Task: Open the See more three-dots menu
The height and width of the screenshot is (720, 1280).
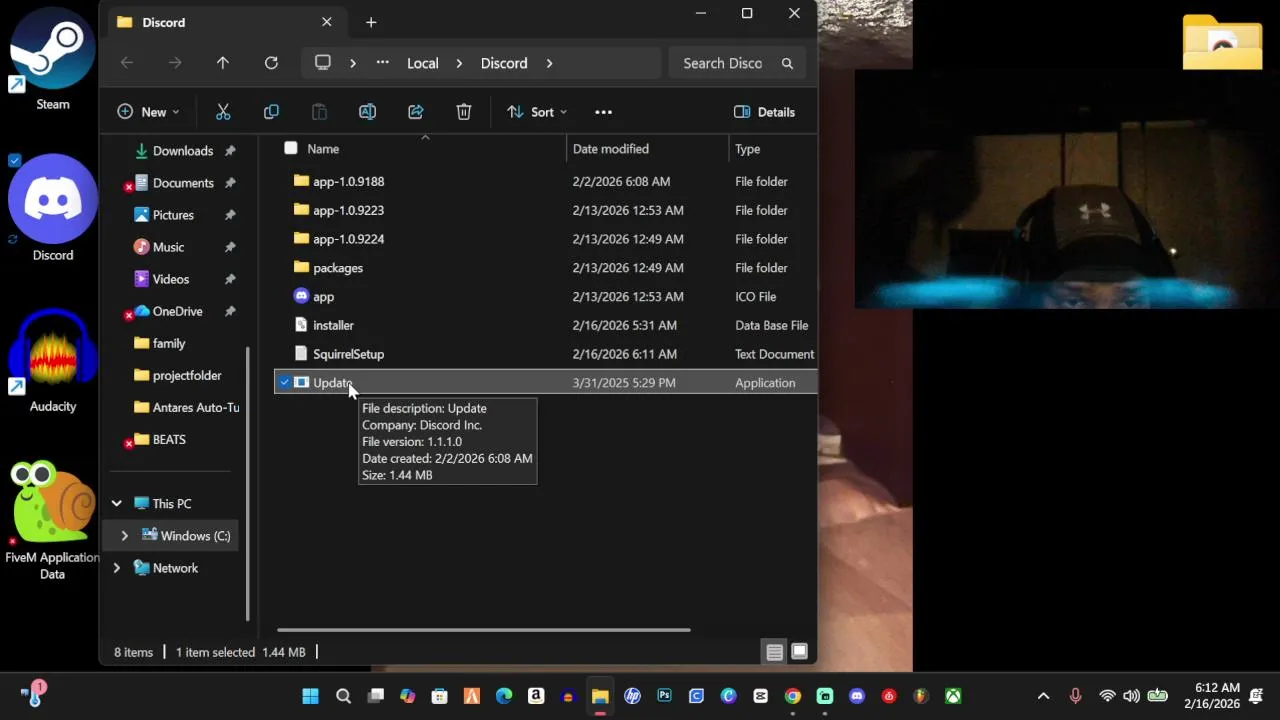Action: tap(603, 112)
